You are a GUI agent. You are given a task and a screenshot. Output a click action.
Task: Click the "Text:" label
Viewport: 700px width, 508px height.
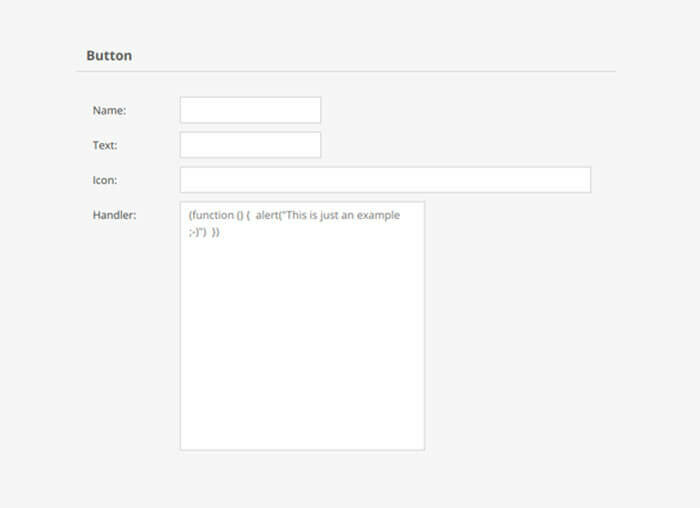(105, 146)
